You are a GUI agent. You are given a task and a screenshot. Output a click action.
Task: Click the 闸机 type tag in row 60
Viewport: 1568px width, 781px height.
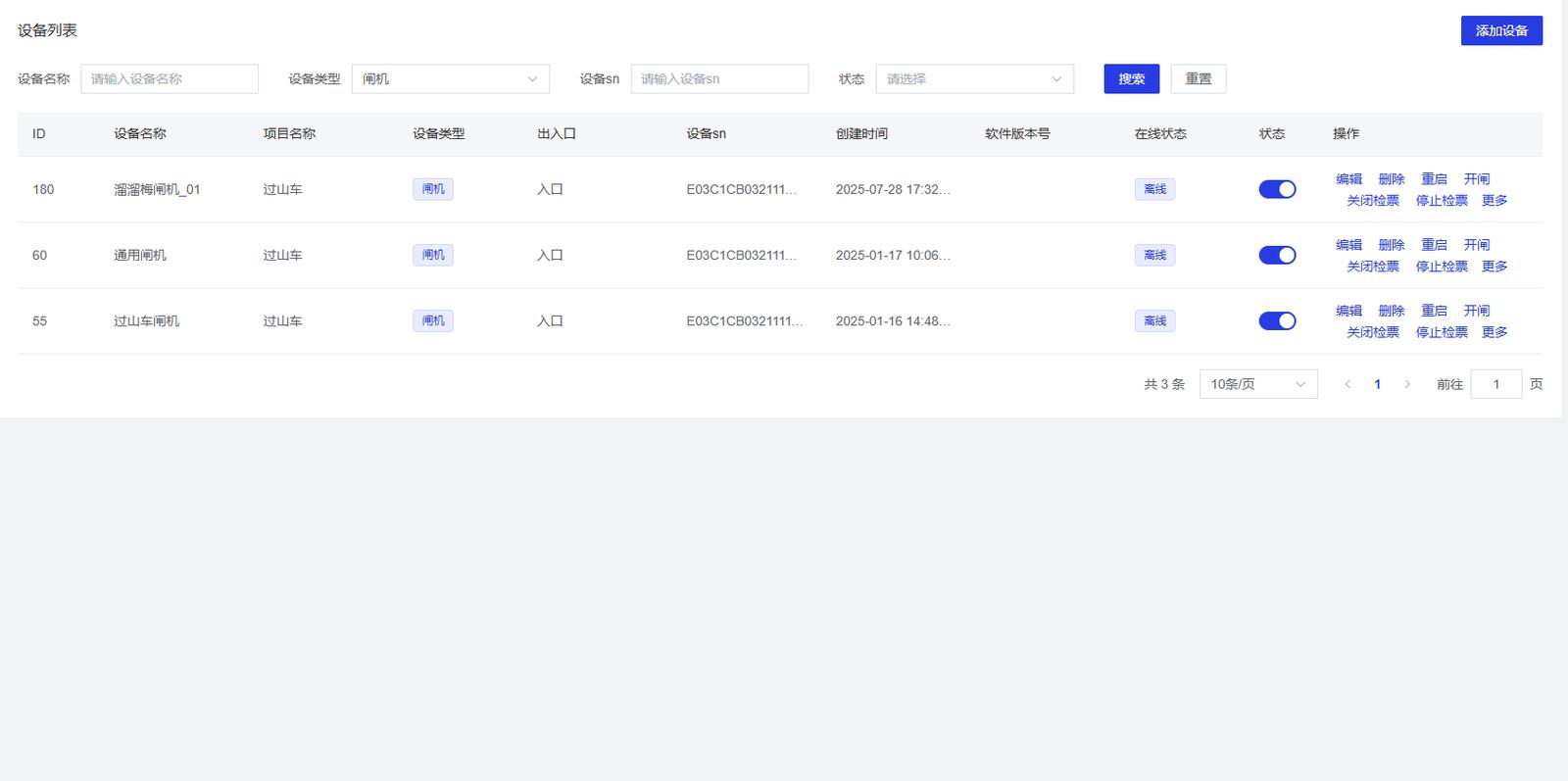433,255
